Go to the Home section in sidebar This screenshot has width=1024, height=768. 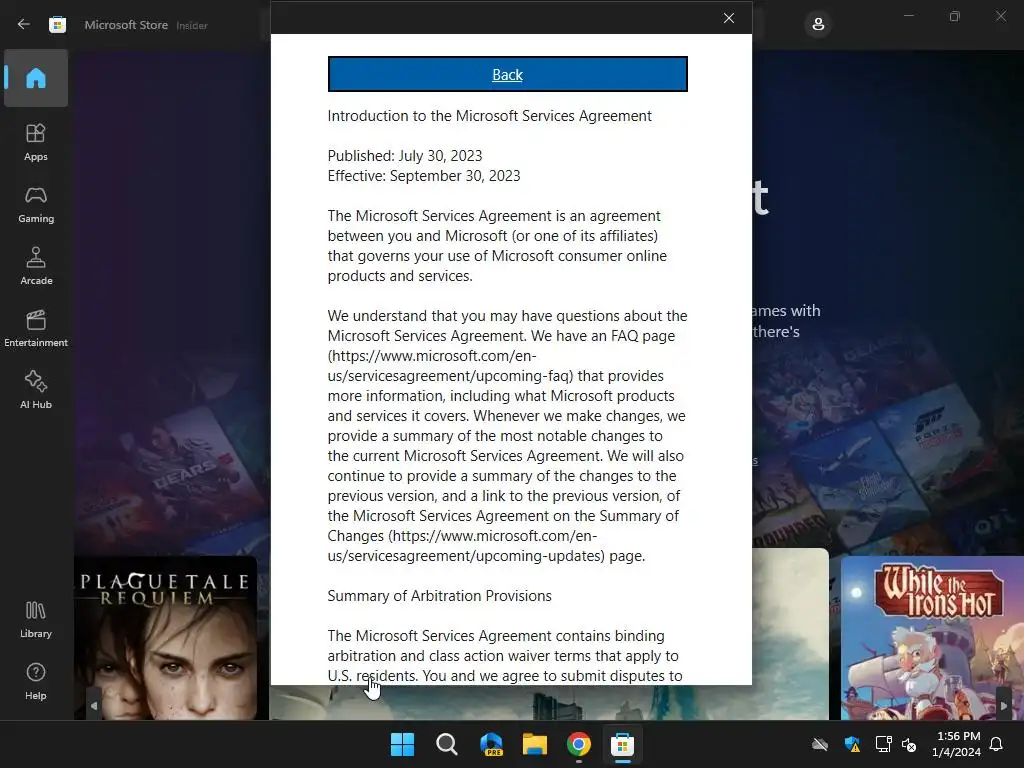36,78
